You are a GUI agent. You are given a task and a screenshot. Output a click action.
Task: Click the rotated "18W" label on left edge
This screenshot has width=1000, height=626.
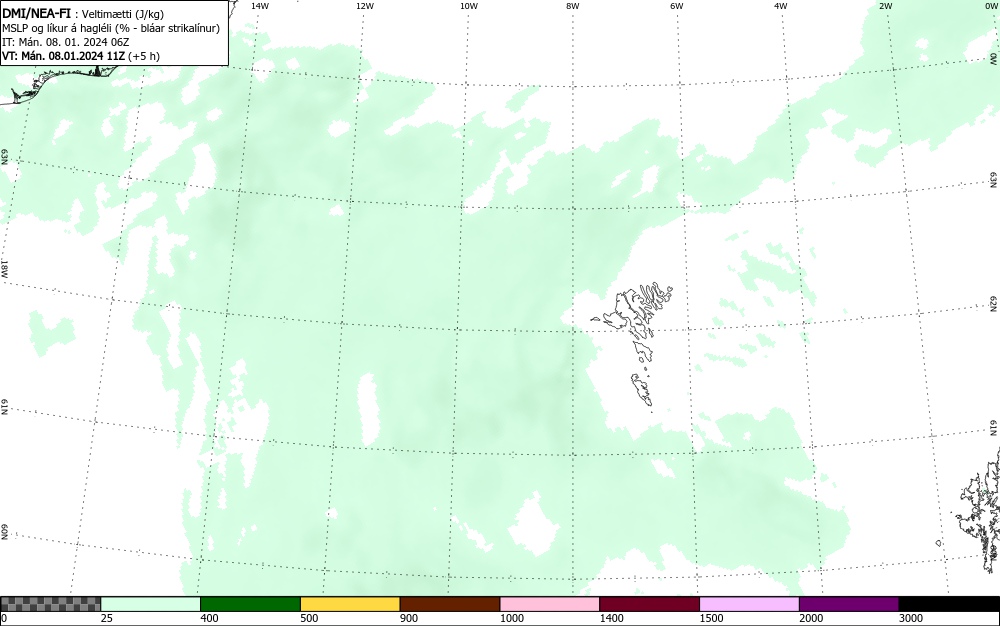coord(4,268)
